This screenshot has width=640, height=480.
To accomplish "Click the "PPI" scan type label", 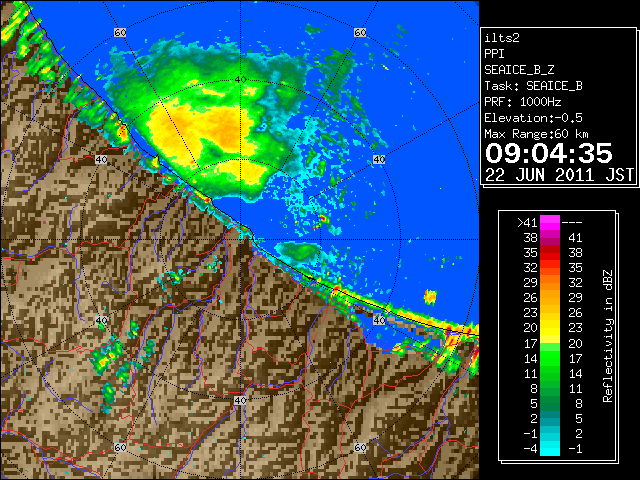I will pos(494,54).
